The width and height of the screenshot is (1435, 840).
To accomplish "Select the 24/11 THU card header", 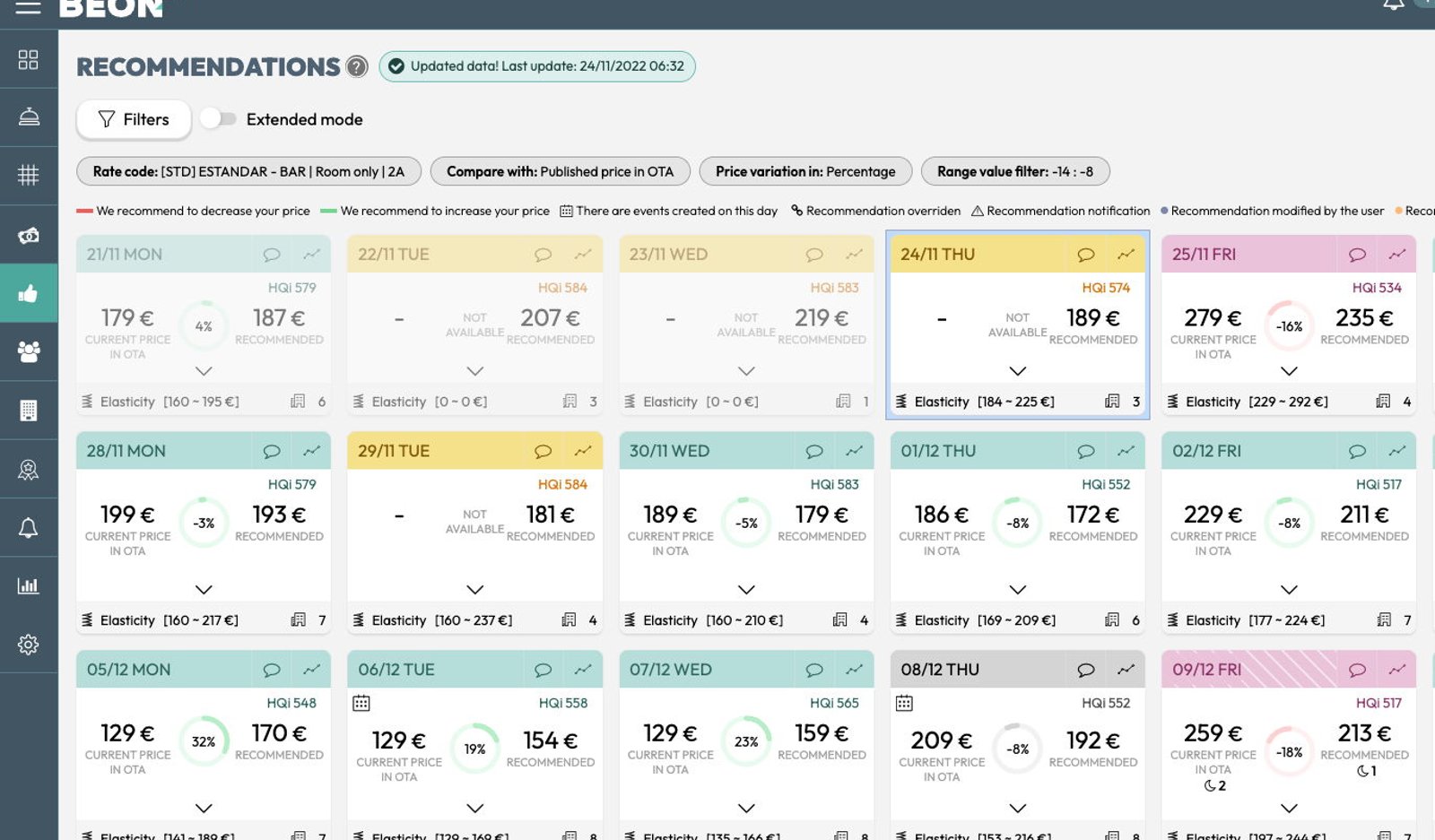I will coord(1017,255).
